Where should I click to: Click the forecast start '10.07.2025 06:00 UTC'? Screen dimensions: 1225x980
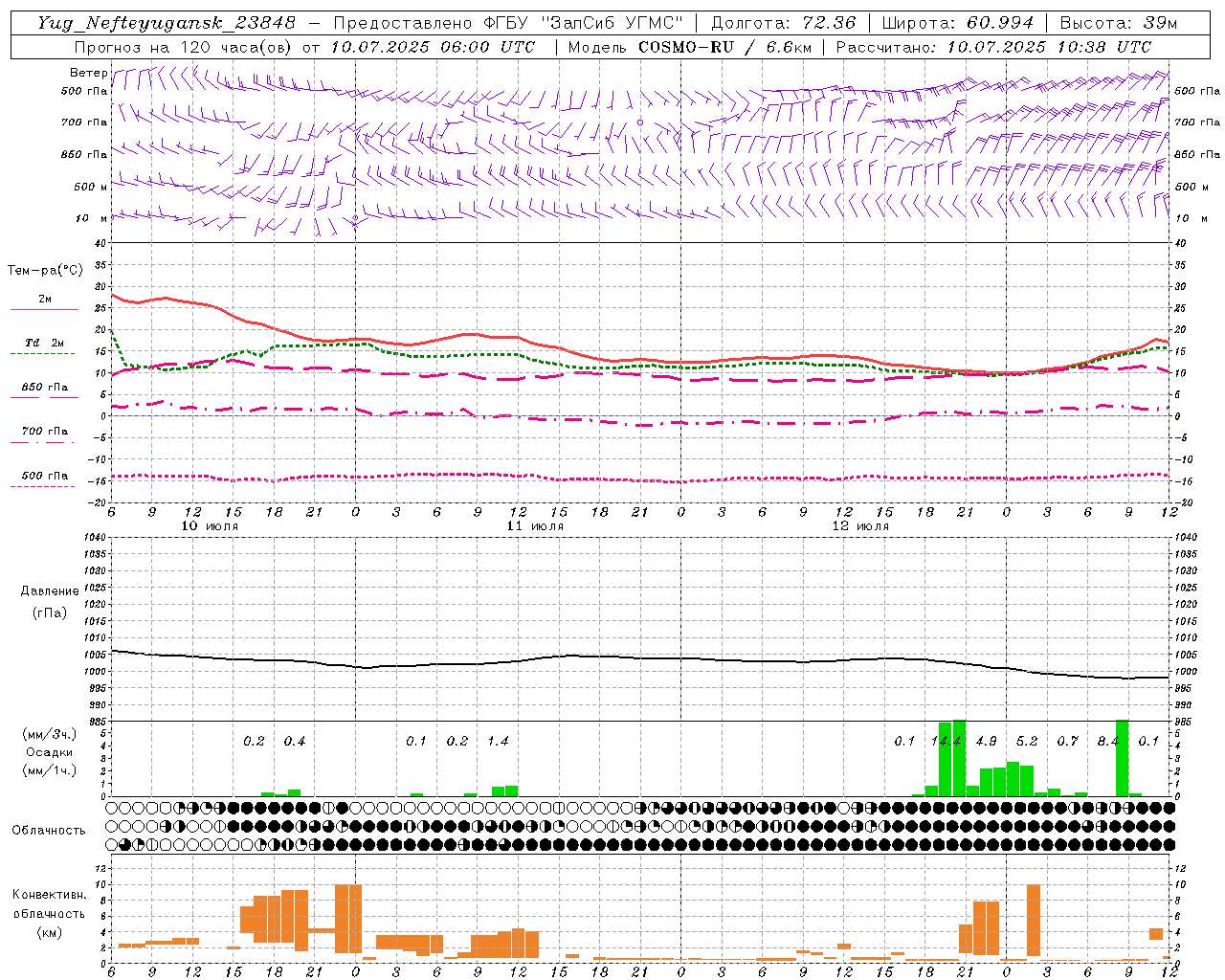(433, 47)
